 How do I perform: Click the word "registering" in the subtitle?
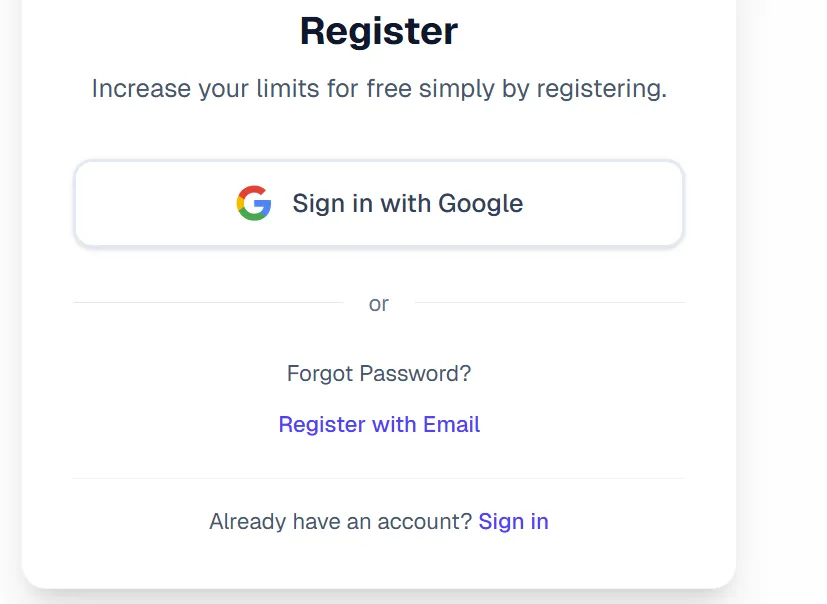click(x=600, y=89)
